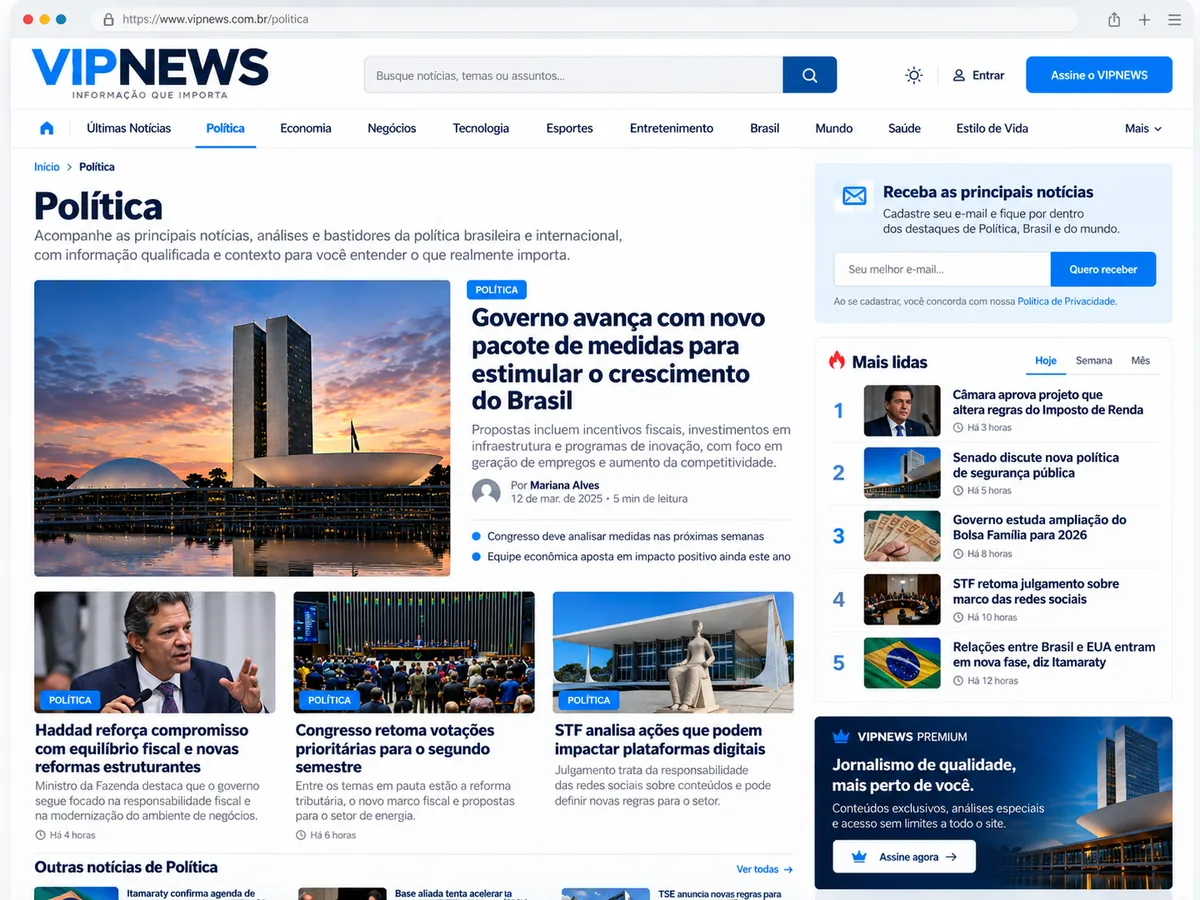Click the flame icon beside Mais lidas
The height and width of the screenshot is (900, 1200).
tap(837, 361)
